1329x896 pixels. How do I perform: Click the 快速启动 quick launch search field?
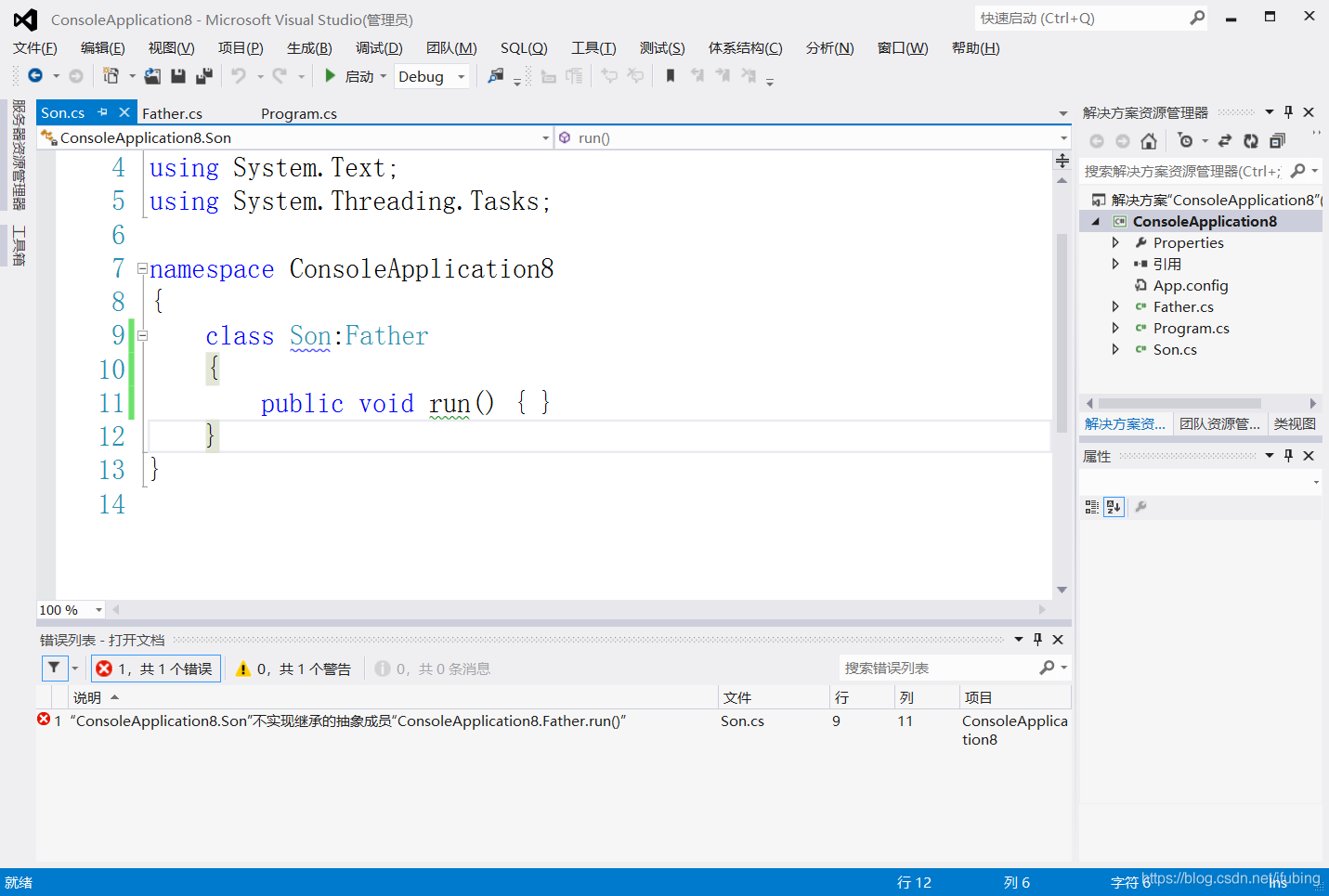[1082, 19]
